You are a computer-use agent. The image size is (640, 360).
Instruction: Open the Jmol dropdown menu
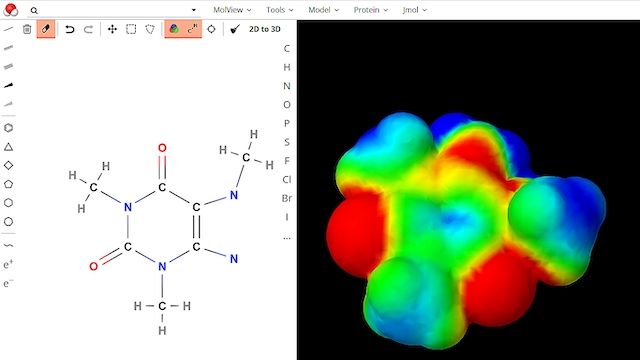414,10
